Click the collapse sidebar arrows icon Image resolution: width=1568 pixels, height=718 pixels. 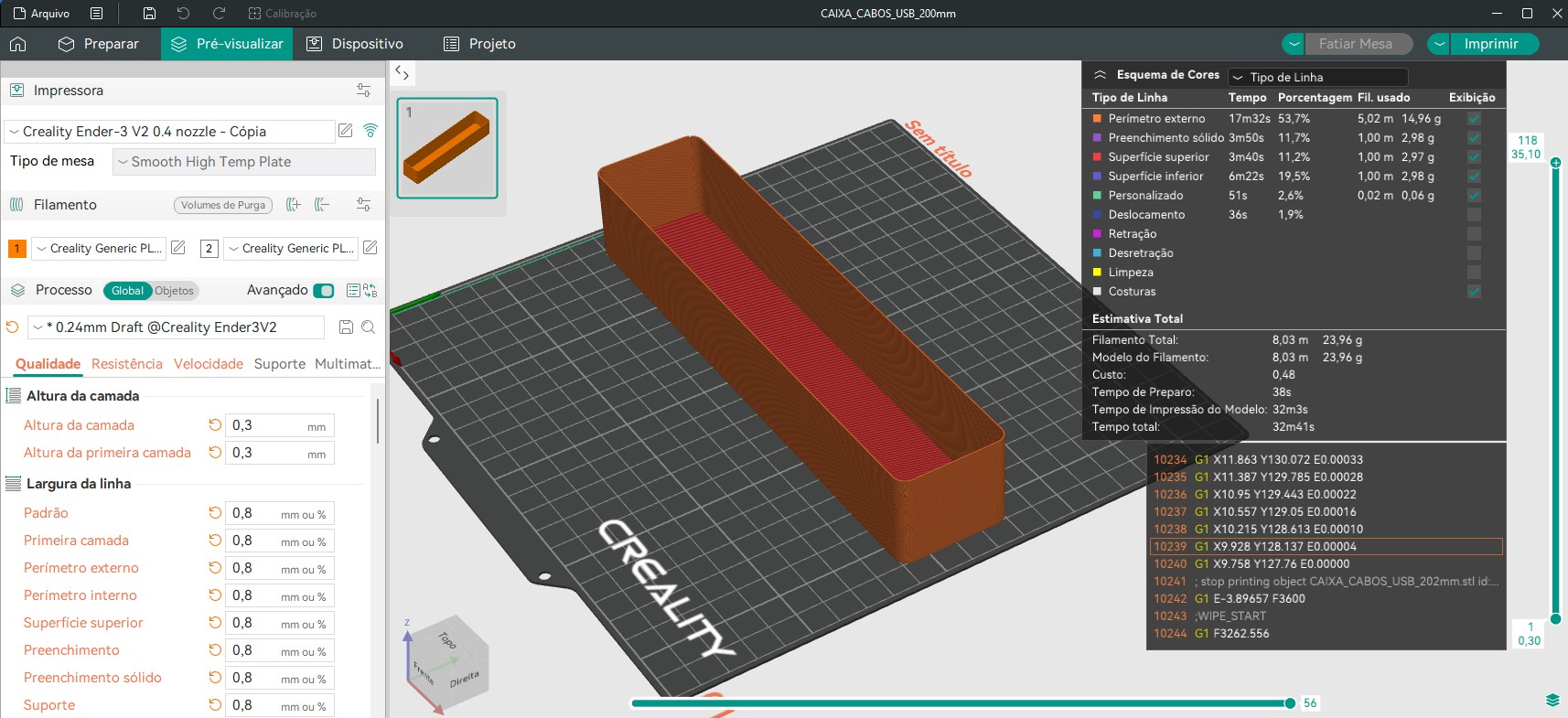click(402, 73)
